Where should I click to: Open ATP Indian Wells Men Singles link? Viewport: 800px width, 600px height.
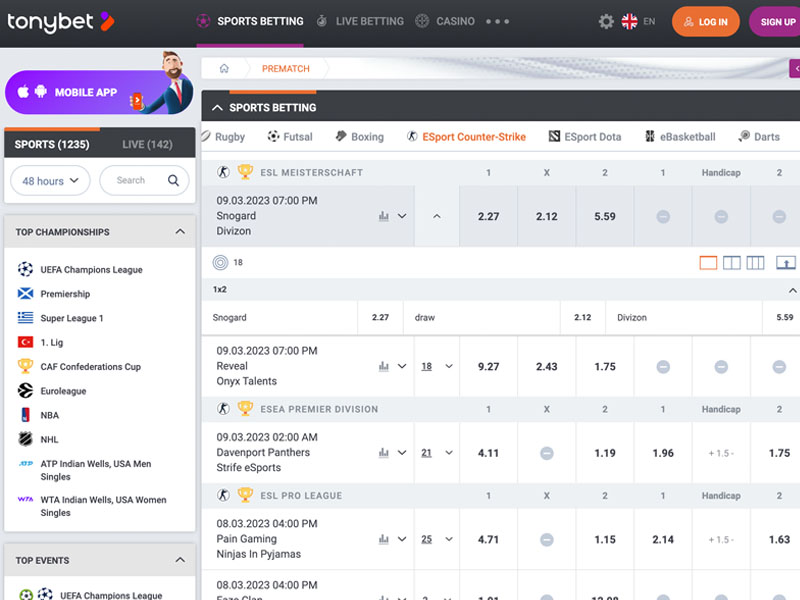click(96, 470)
